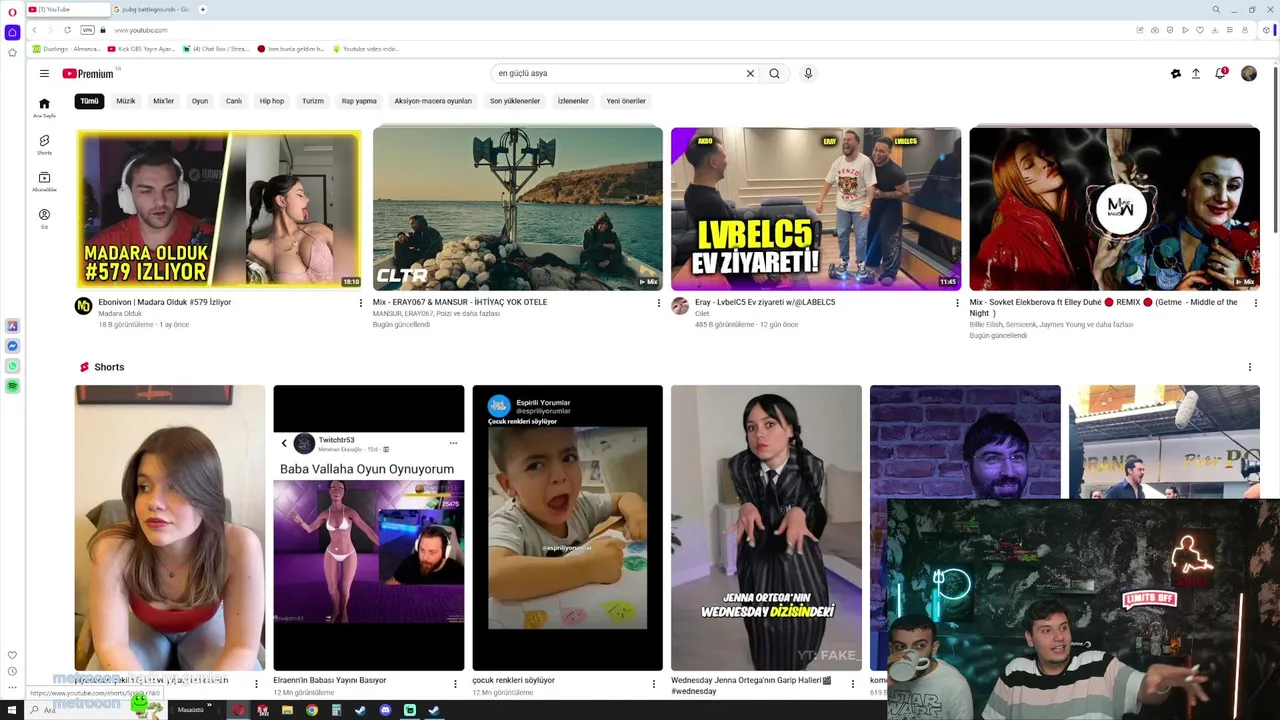Select the Rap yapma filter chip
The height and width of the screenshot is (720, 1280).
(359, 101)
